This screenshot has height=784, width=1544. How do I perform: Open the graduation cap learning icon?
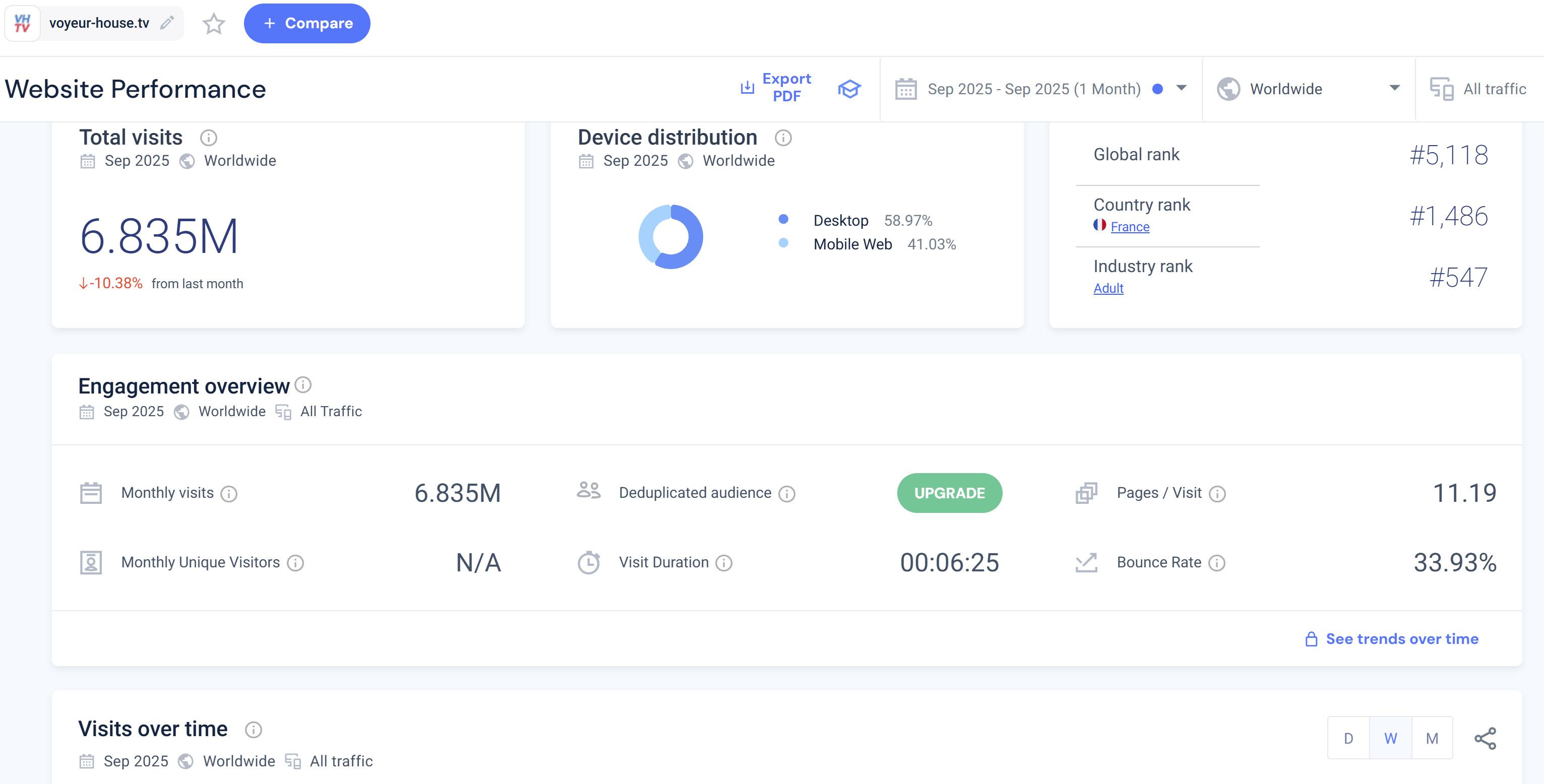coord(849,89)
